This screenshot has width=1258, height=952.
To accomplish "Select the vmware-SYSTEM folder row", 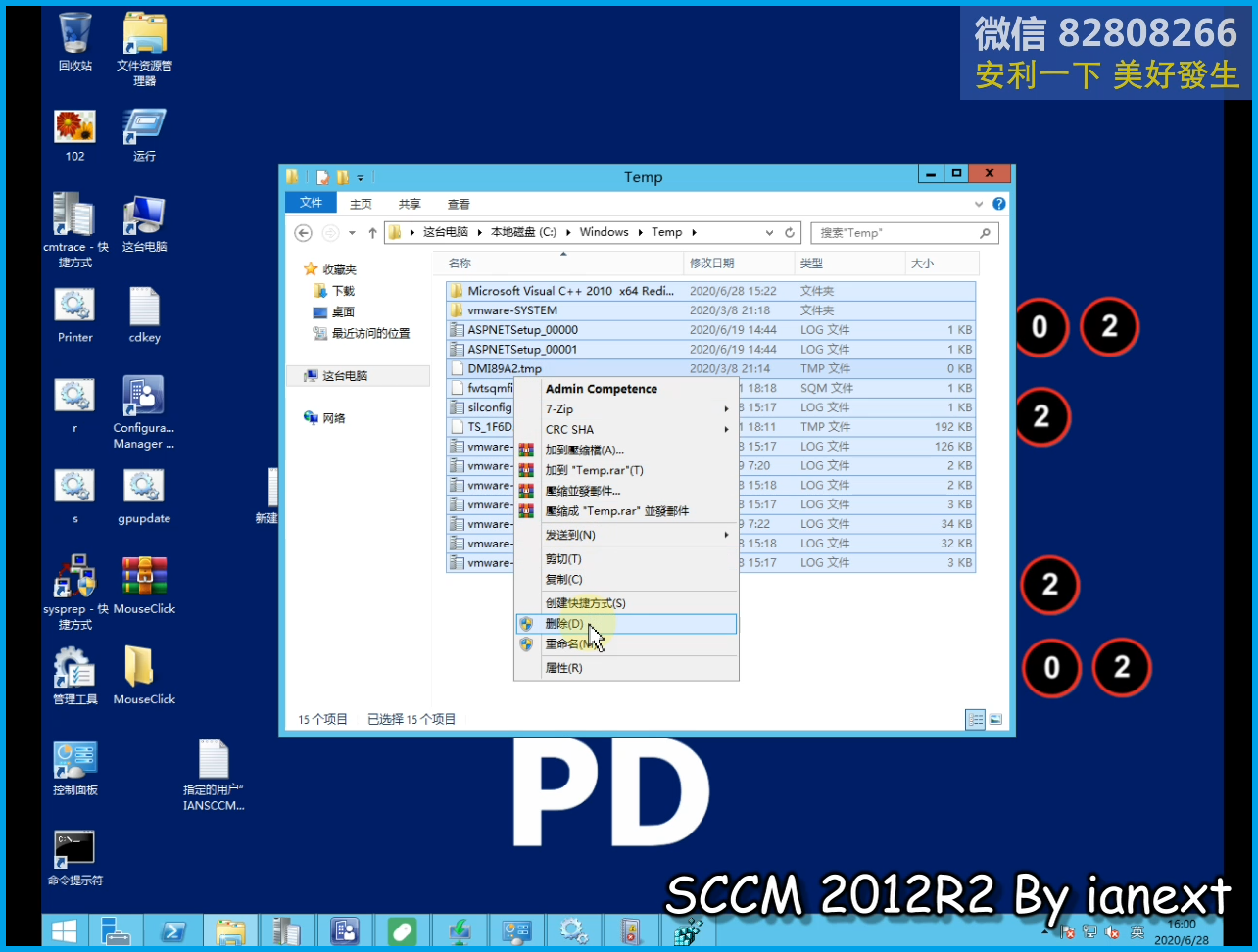I will (x=710, y=310).
